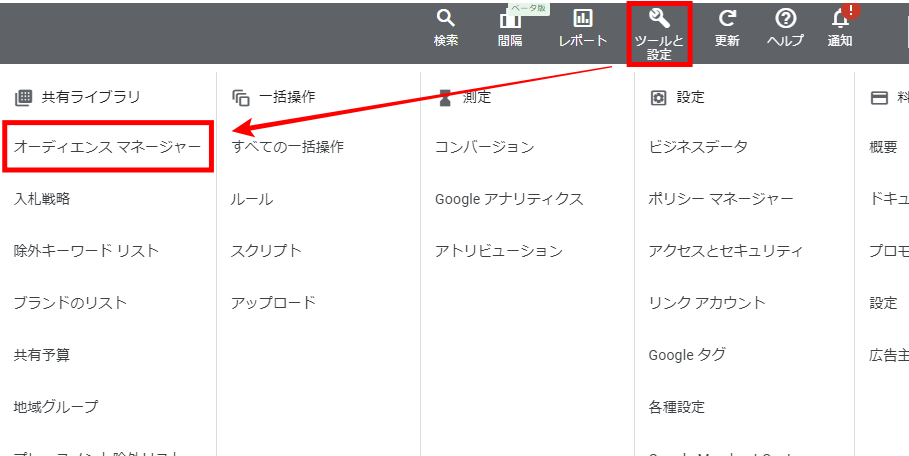Click the search magnifier icon
This screenshot has height=456, width=909.
[x=446, y=19]
